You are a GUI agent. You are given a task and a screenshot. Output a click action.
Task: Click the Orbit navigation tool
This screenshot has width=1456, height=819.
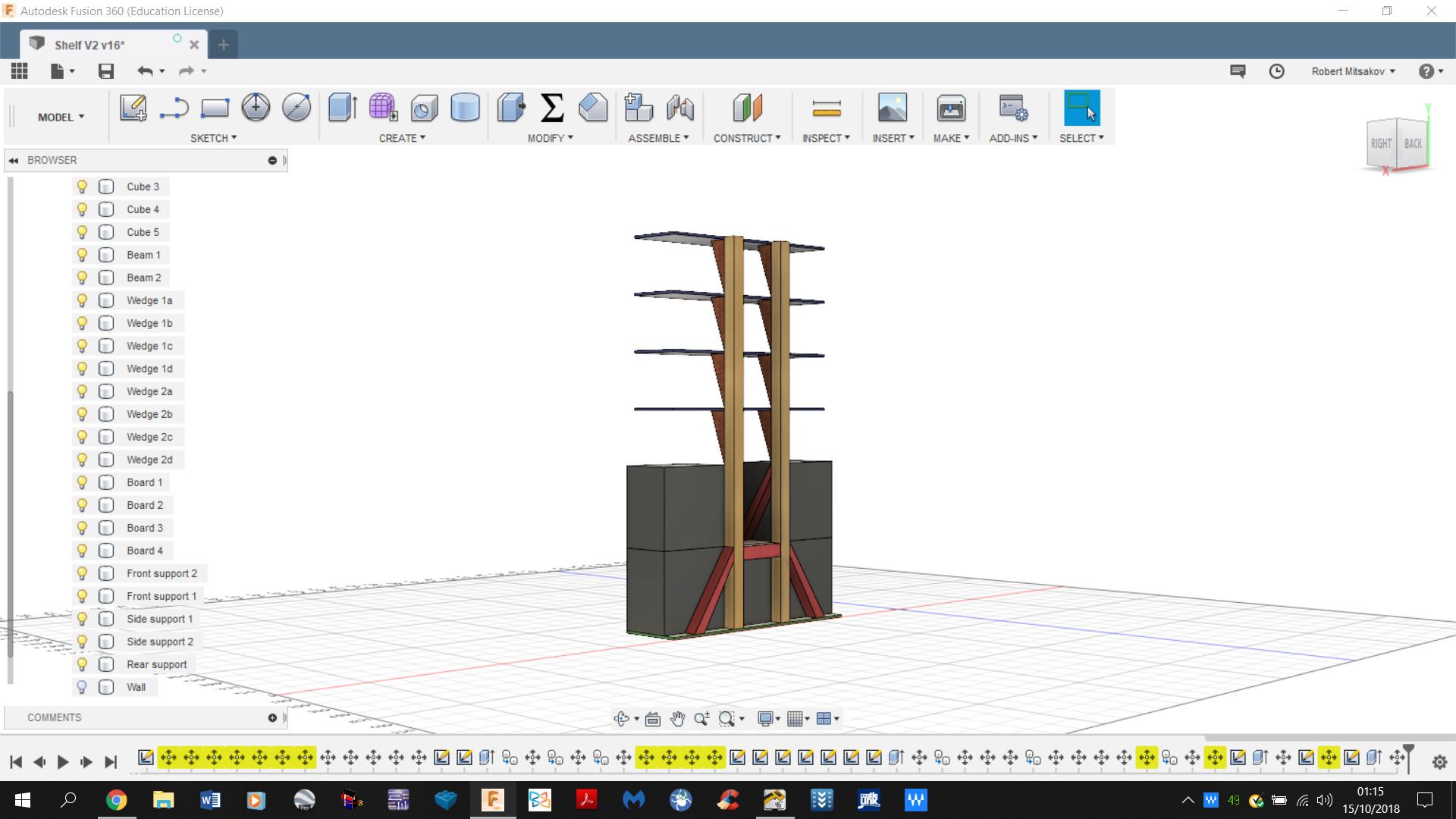pyautogui.click(x=622, y=718)
